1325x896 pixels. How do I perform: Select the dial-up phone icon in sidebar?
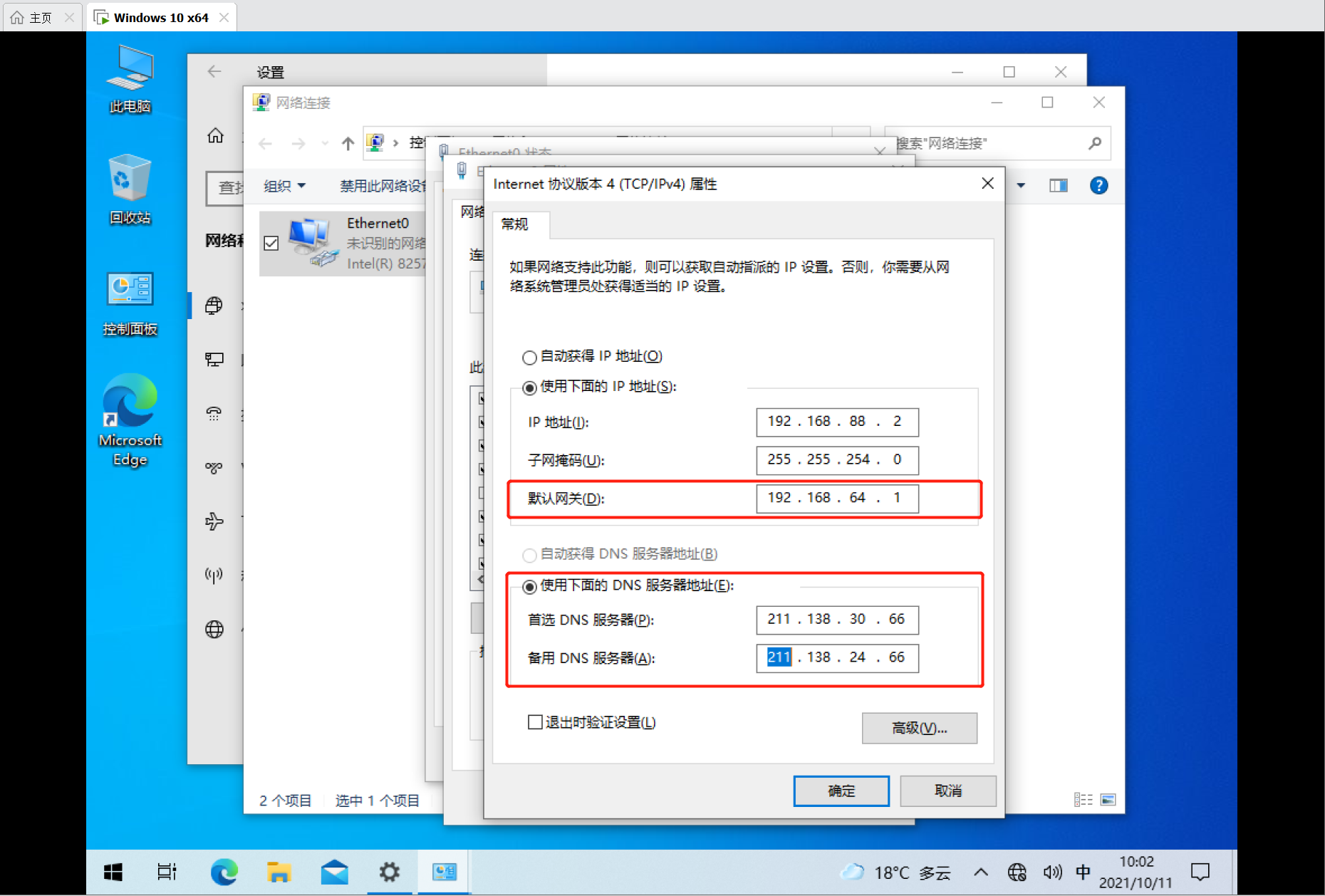[214, 414]
